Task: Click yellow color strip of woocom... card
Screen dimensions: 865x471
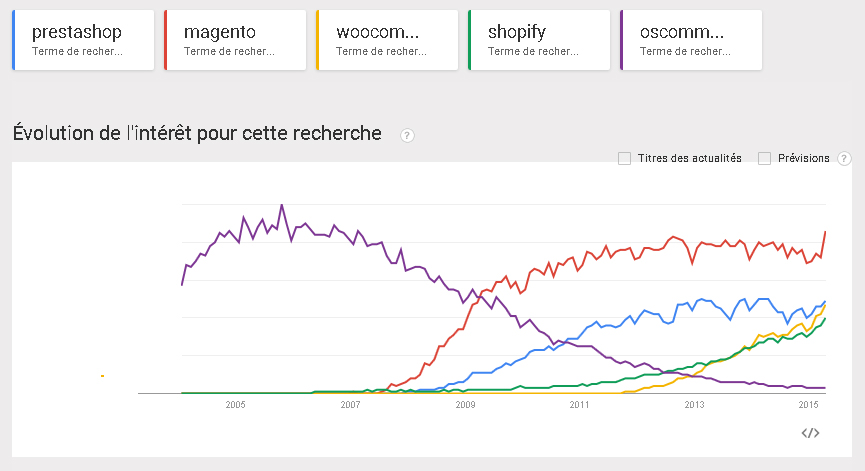Action: (x=318, y=40)
